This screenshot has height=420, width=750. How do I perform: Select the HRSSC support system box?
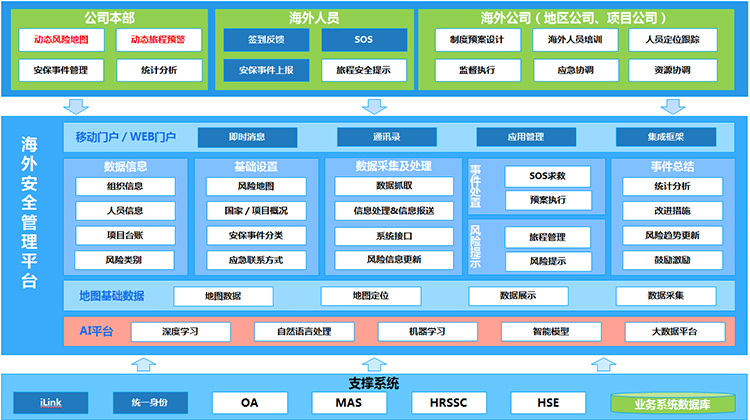coord(448,403)
